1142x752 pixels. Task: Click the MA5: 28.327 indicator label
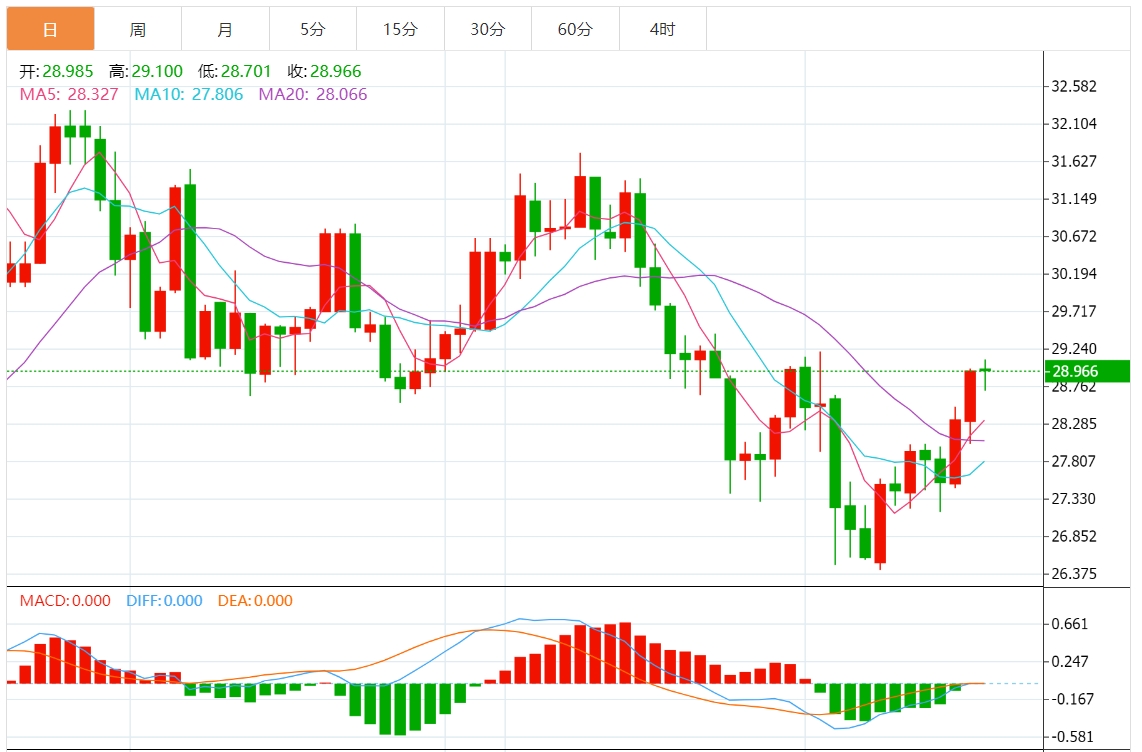coord(68,95)
